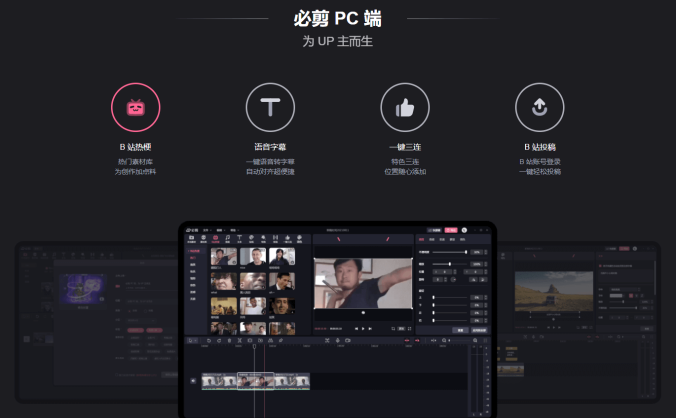
Task: Open the sticker icon in editor toolbar
Action: point(251,239)
